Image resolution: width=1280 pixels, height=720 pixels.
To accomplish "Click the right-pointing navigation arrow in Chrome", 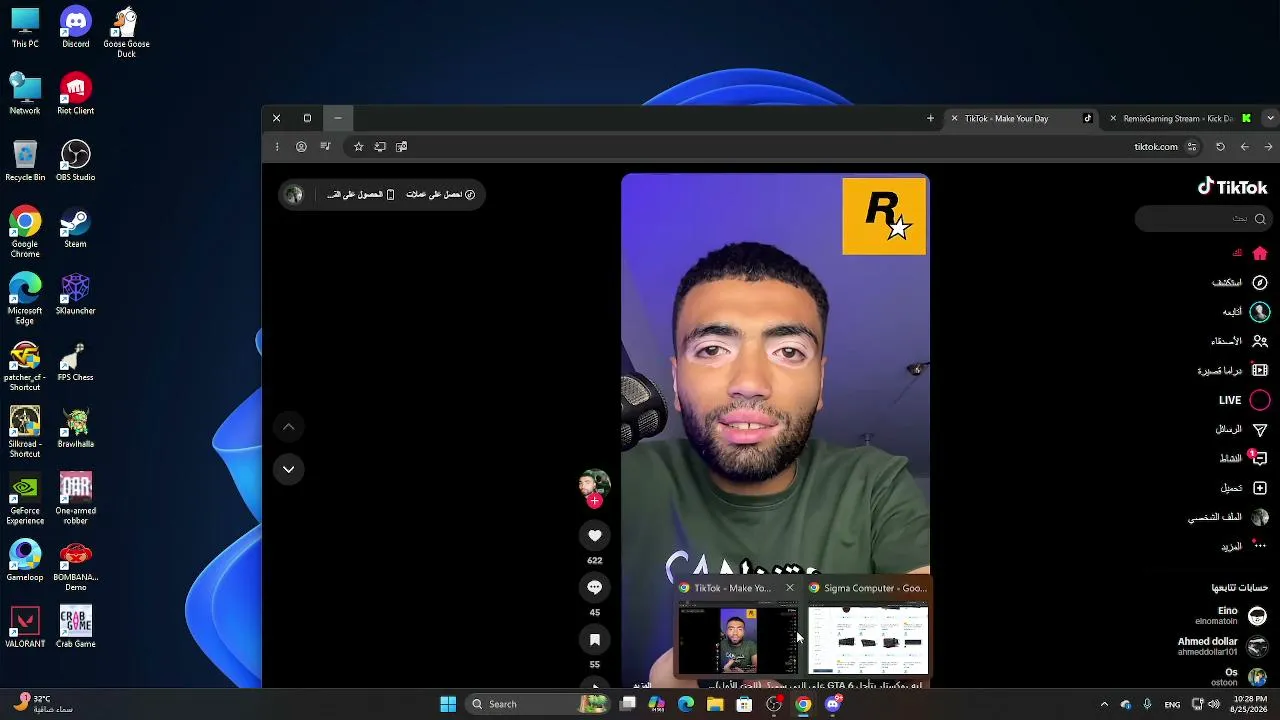I will coord(1268,147).
